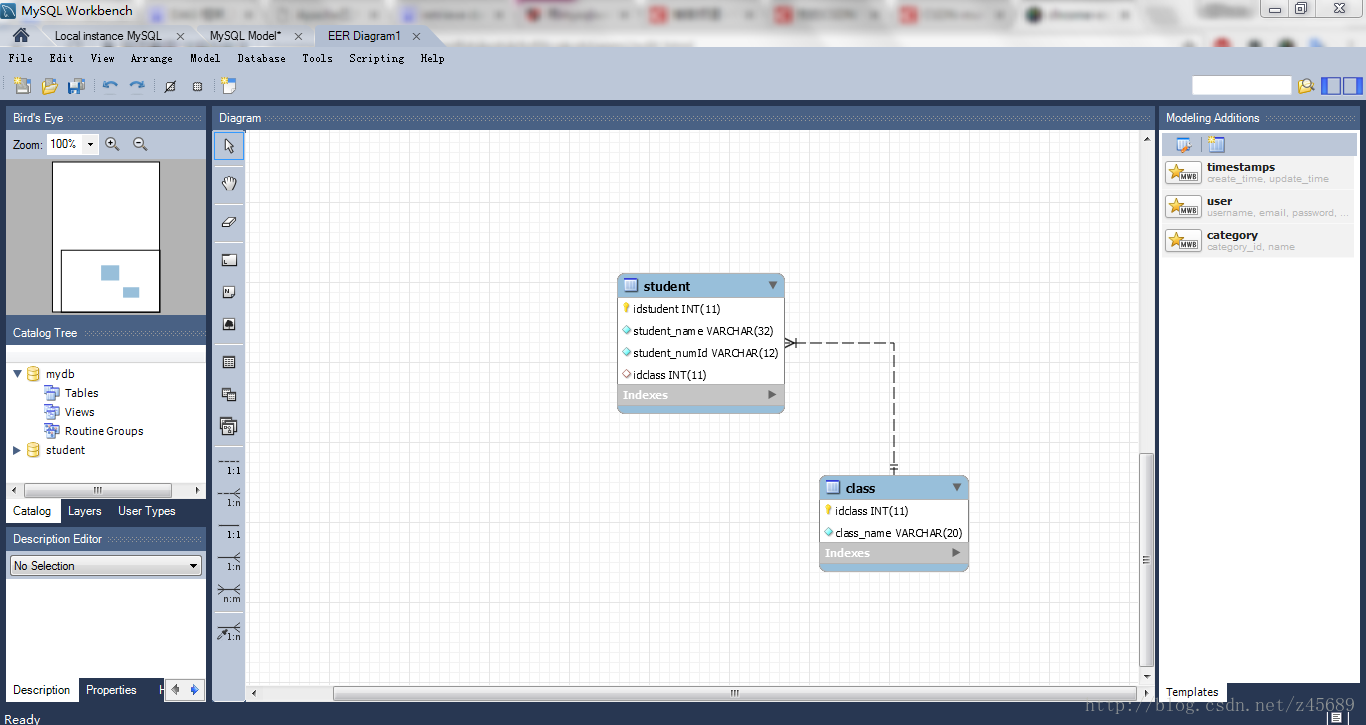Open a model file from toolbar
Screen dimensions: 1366x725
[x=49, y=86]
